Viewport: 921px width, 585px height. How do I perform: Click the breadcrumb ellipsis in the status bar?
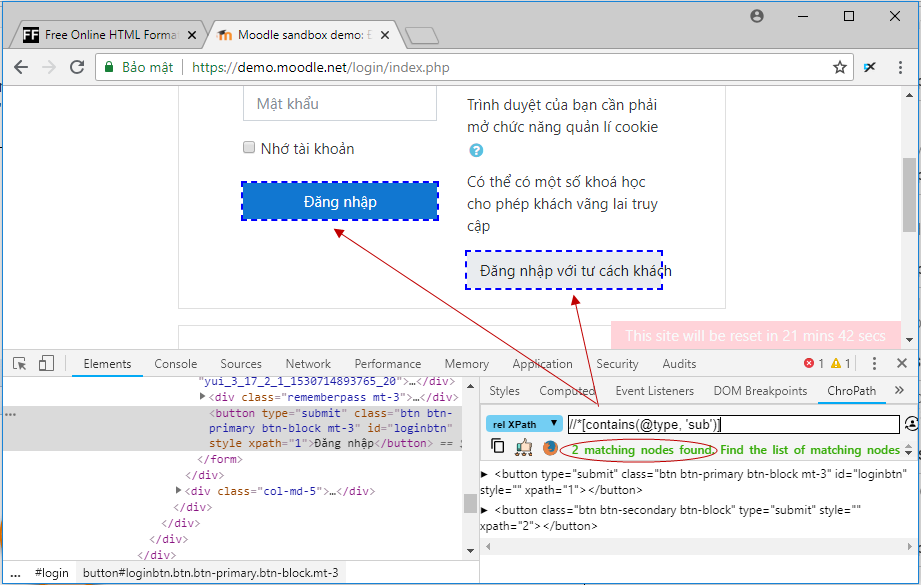15,573
